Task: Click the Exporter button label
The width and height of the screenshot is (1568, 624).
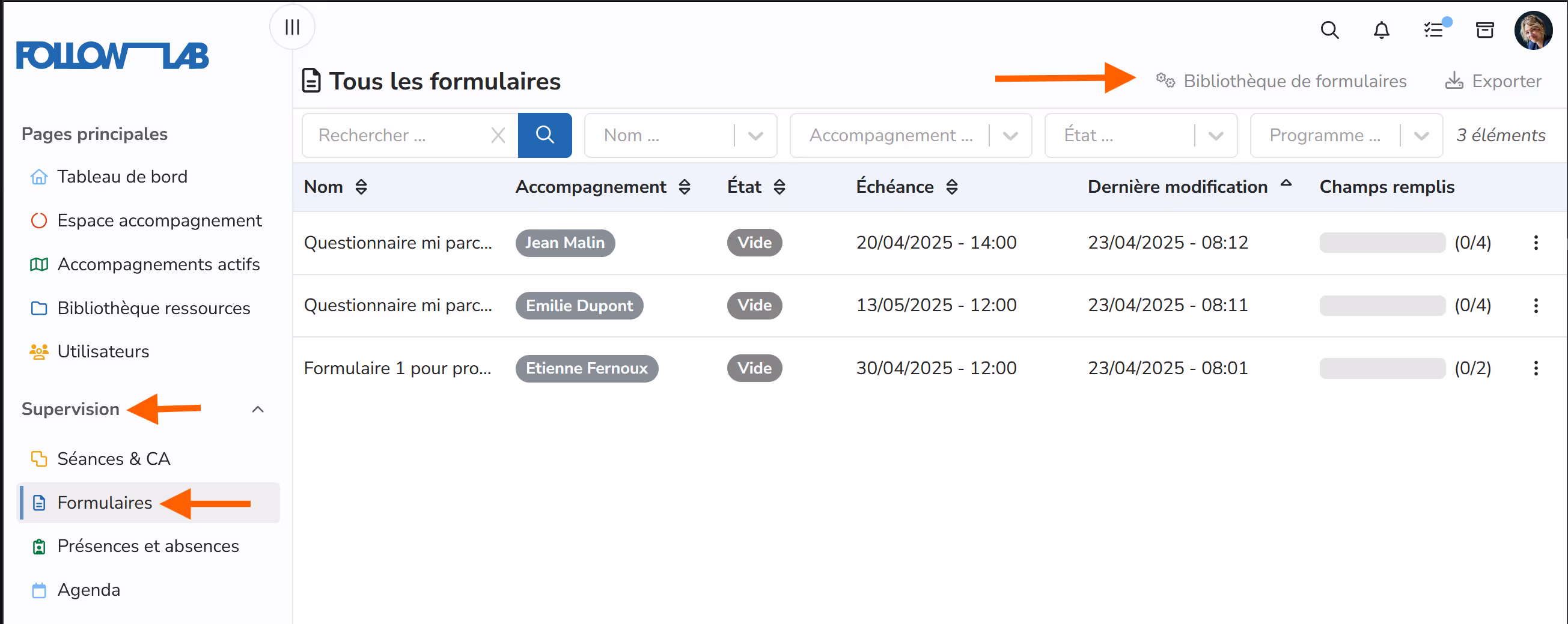Action: pos(1506,81)
